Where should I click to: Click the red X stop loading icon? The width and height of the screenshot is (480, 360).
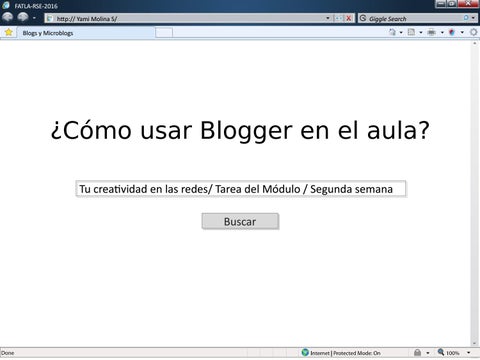coord(349,18)
